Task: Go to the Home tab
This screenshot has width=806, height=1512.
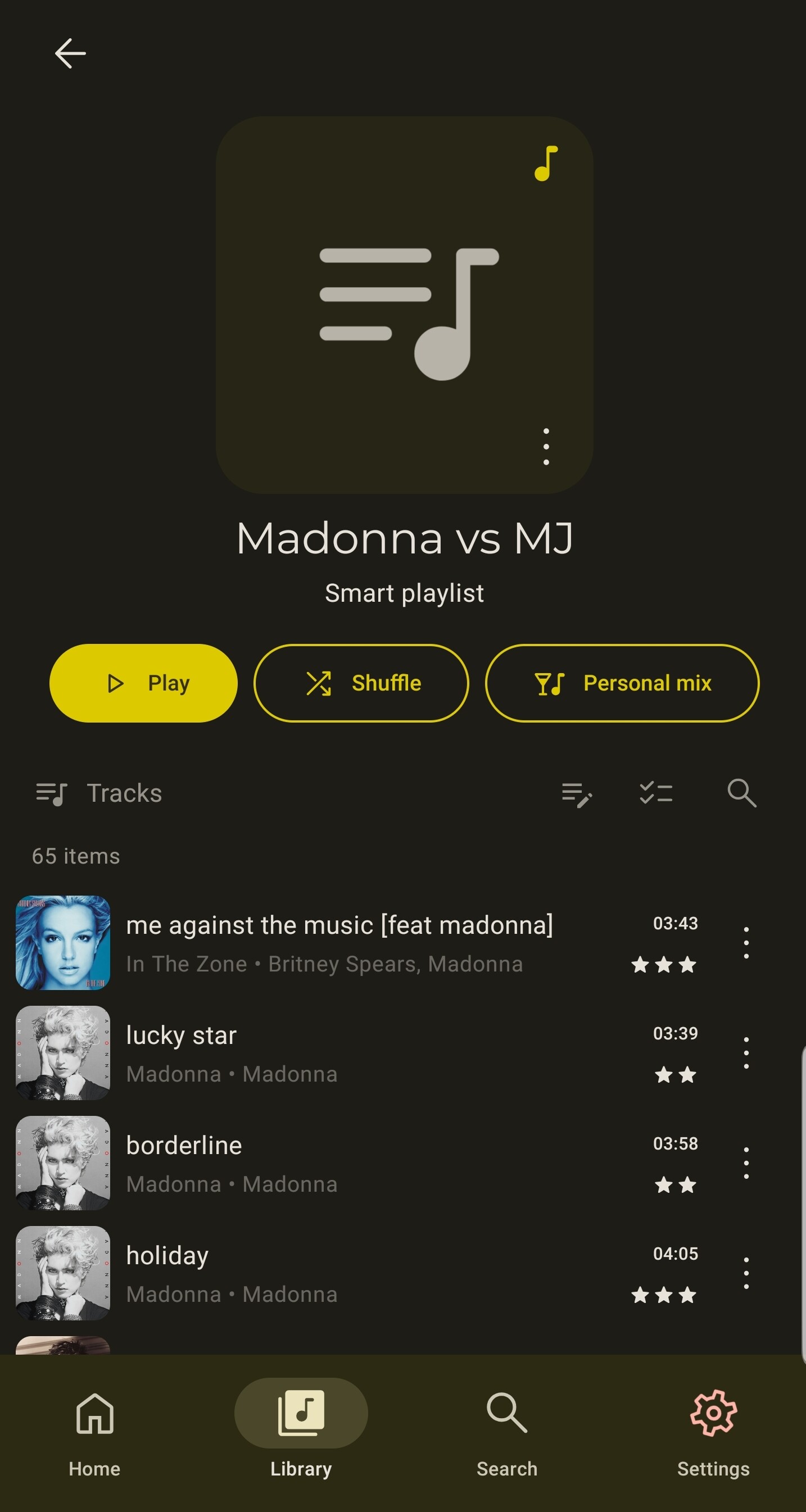Action: 94,1433
